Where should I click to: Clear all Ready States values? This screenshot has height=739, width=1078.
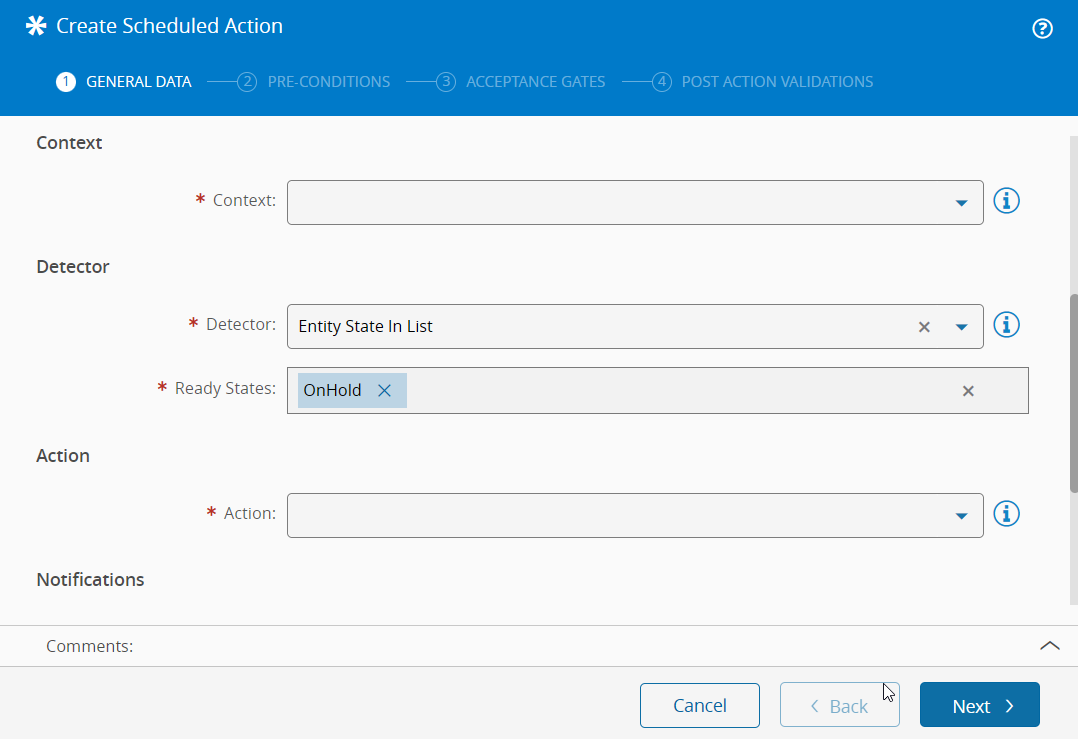click(x=967, y=391)
